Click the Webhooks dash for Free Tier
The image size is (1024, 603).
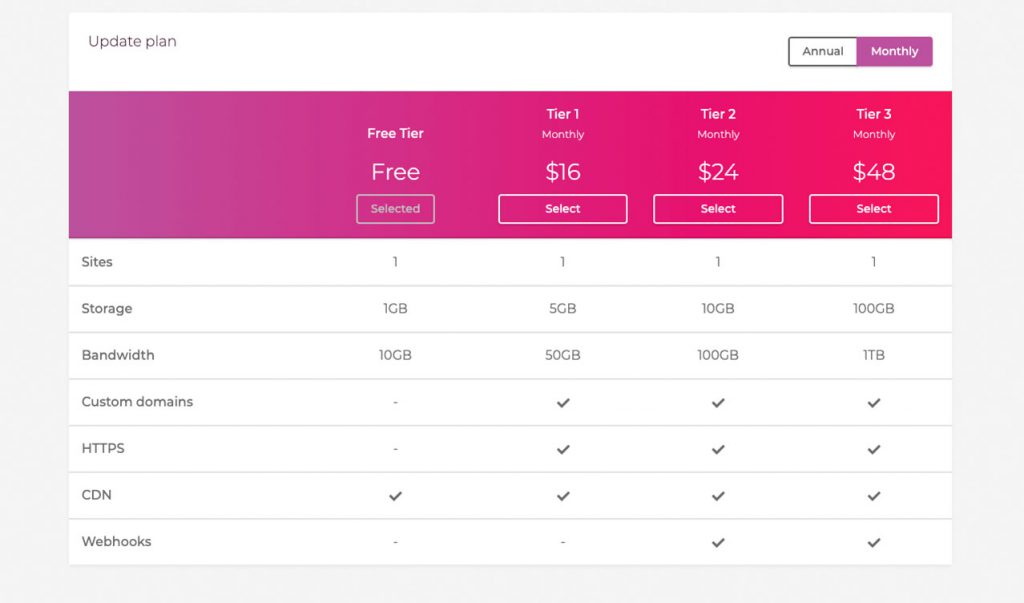click(395, 542)
